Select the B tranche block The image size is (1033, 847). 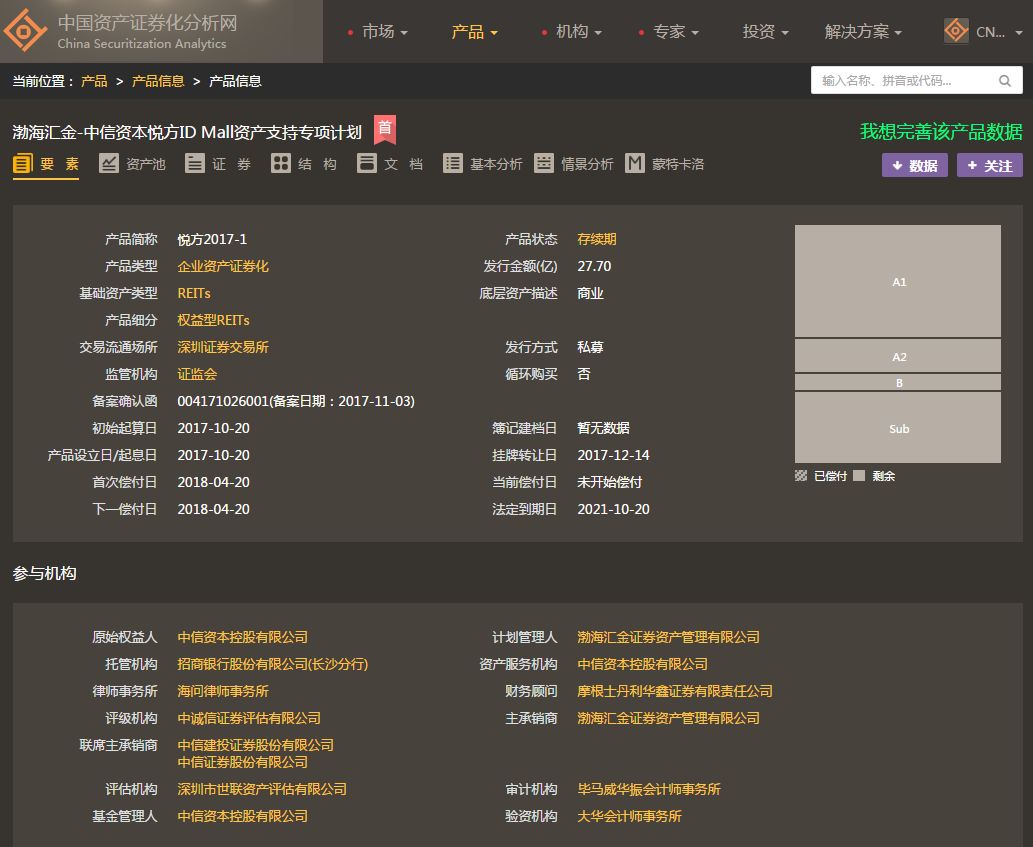click(x=898, y=383)
